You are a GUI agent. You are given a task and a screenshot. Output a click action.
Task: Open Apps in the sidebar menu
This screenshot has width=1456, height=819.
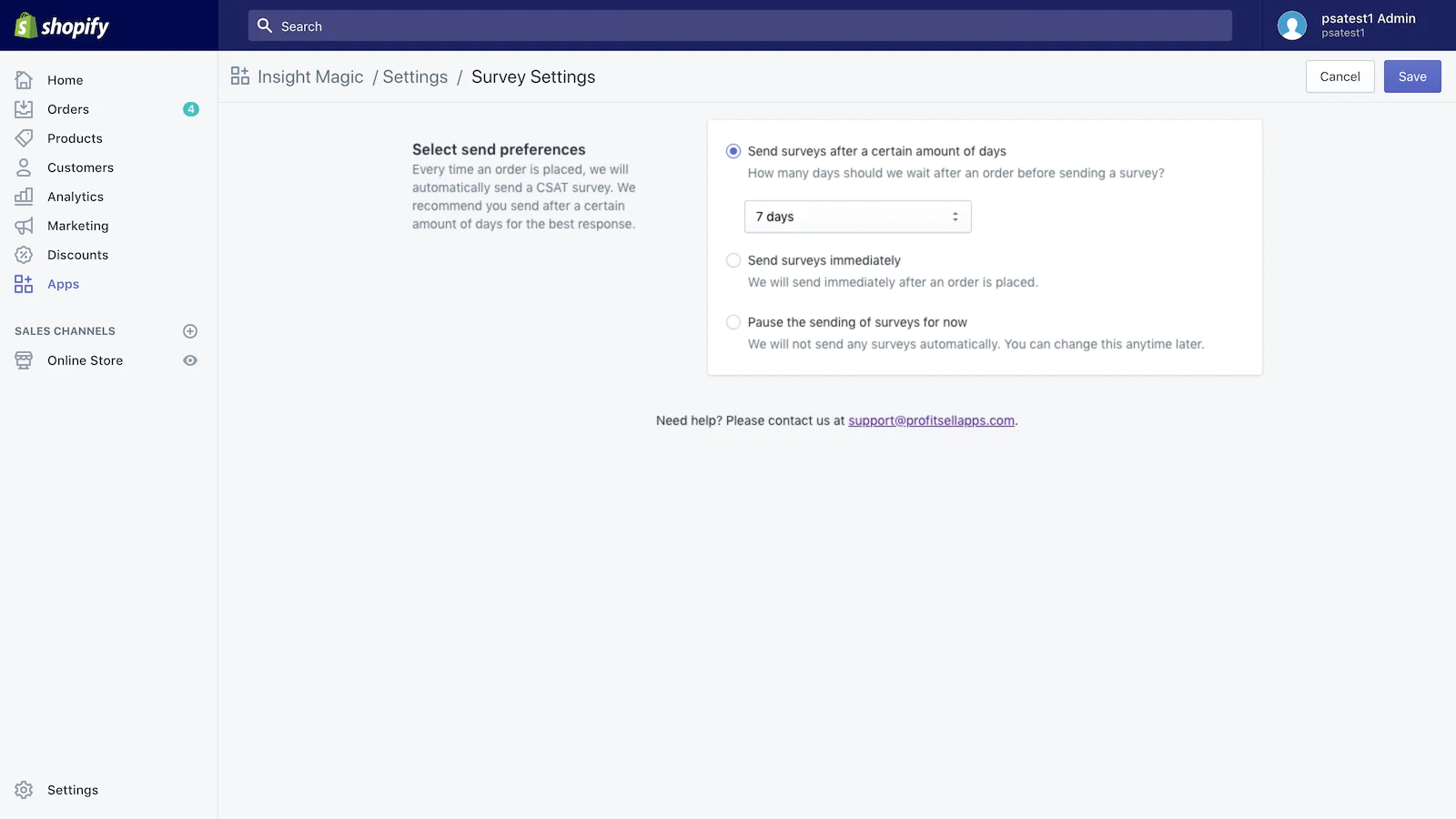[x=63, y=284]
